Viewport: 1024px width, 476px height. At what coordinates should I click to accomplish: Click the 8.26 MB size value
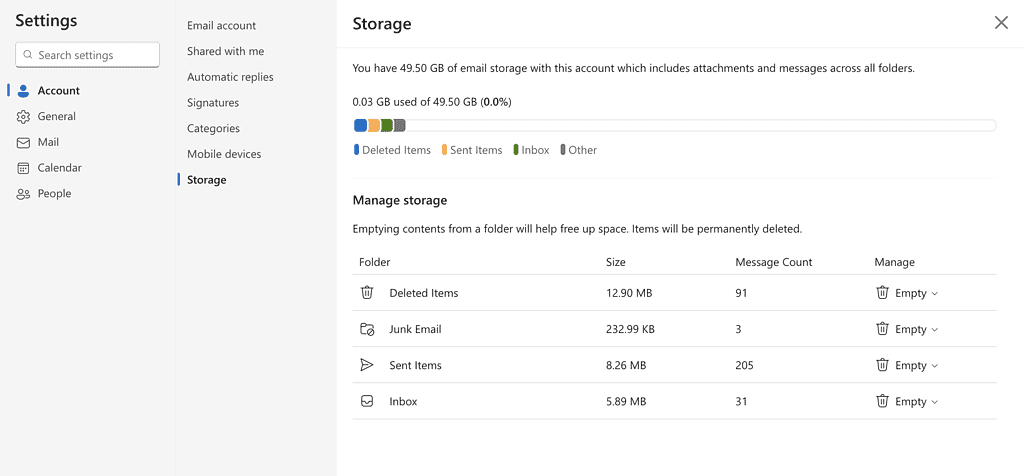tap(626, 365)
